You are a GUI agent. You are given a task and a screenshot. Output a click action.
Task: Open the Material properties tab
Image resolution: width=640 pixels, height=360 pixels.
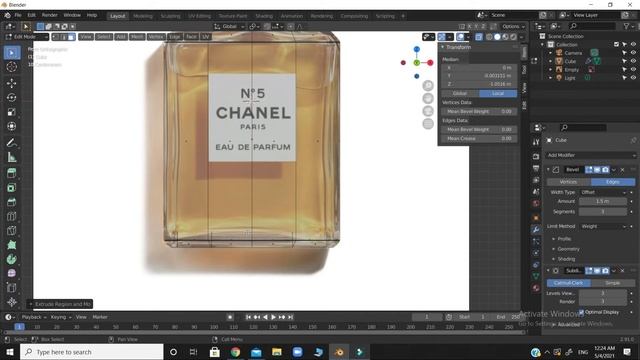(536, 288)
